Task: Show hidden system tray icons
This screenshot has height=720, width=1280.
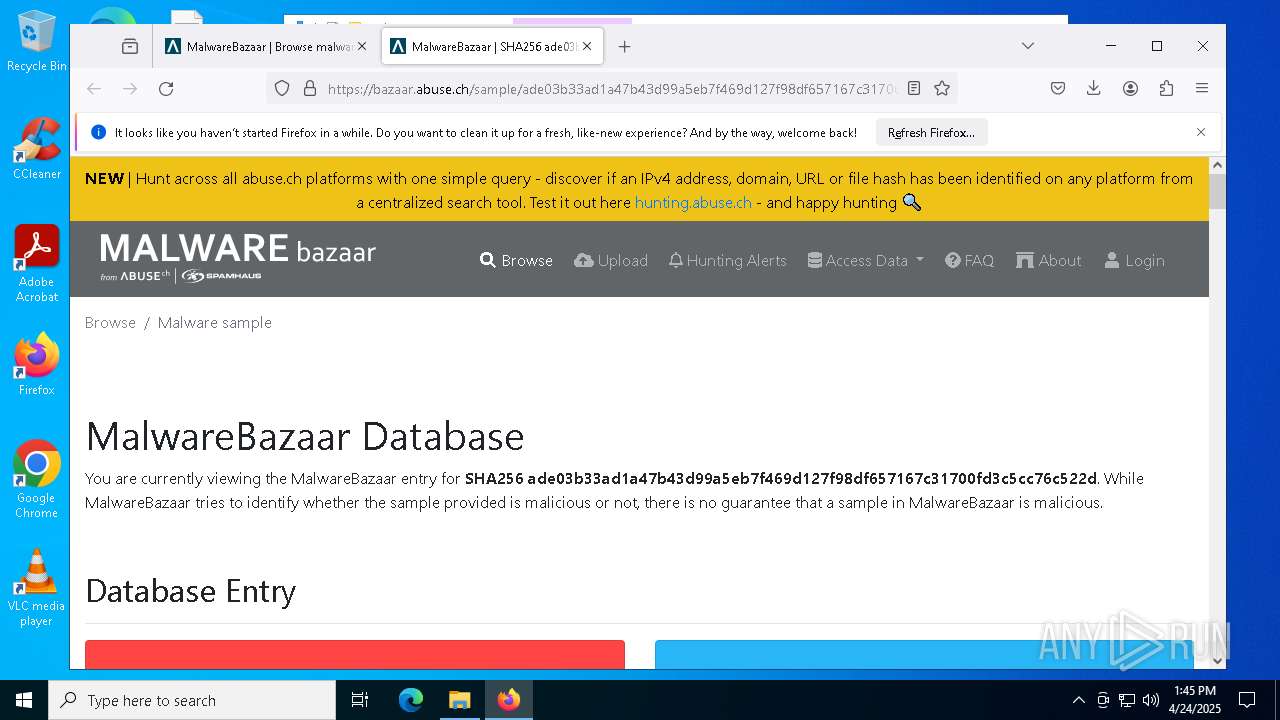Action: click(1078, 700)
